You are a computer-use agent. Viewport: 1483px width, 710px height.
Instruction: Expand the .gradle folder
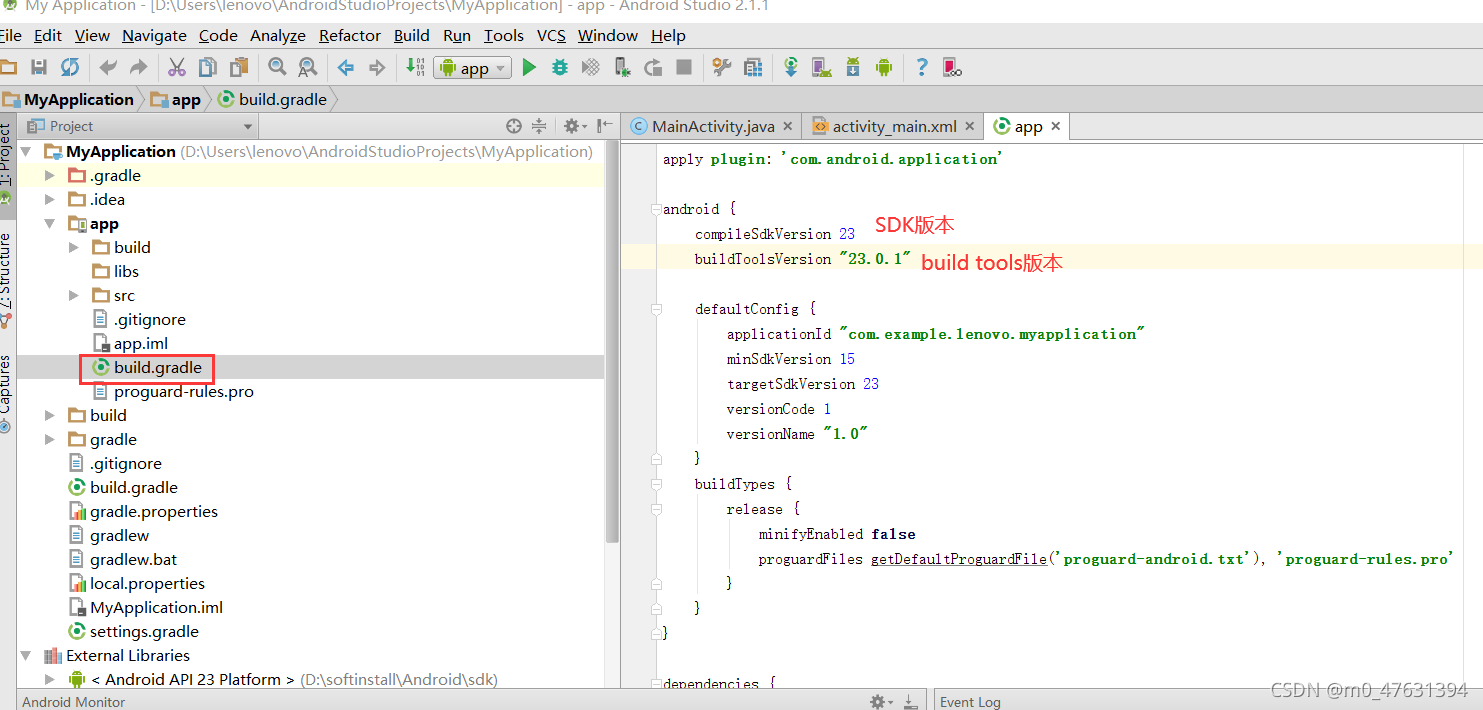click(50, 176)
